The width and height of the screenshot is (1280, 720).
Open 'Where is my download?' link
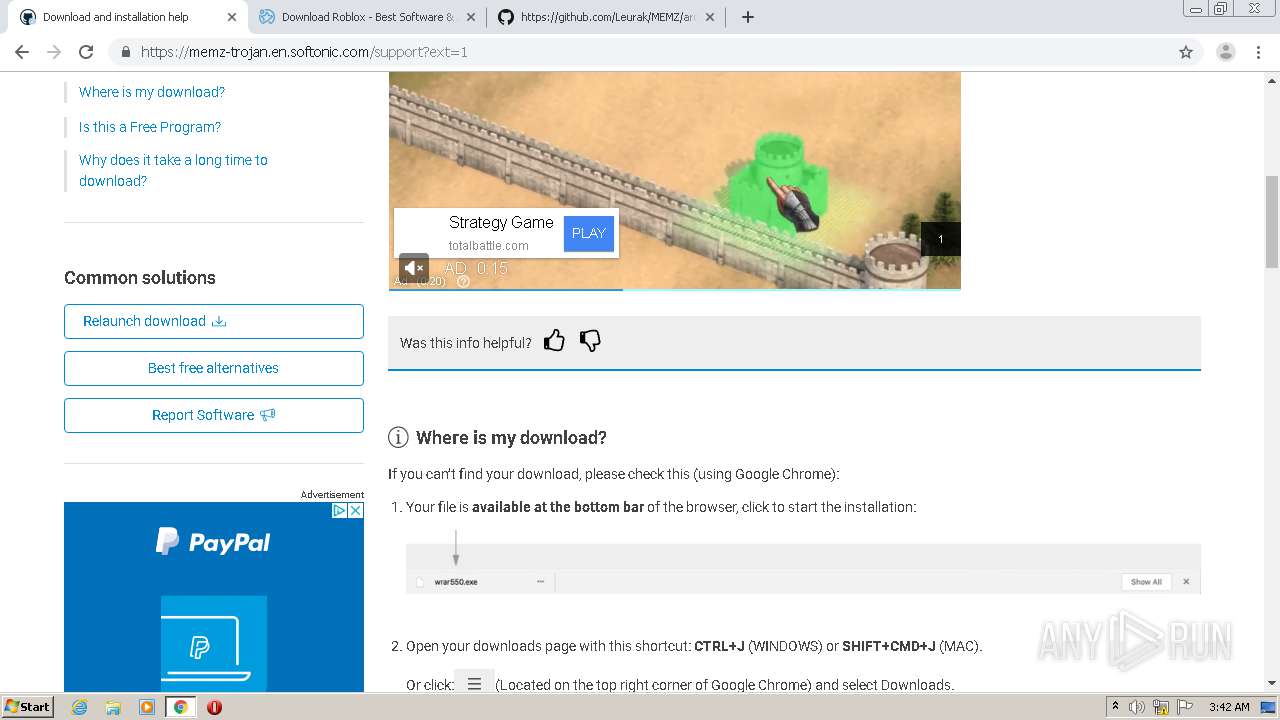coord(152,92)
